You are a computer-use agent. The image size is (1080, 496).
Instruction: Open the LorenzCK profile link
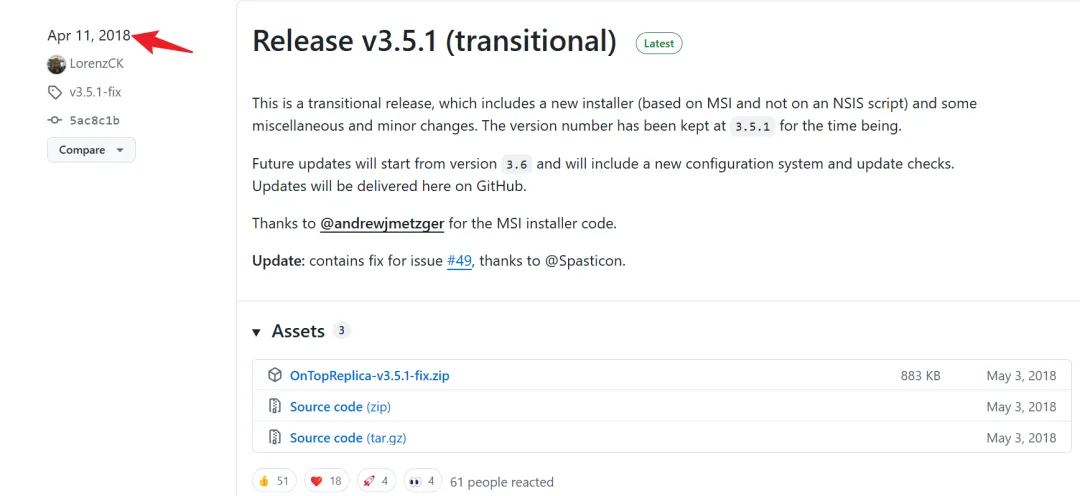(96, 64)
